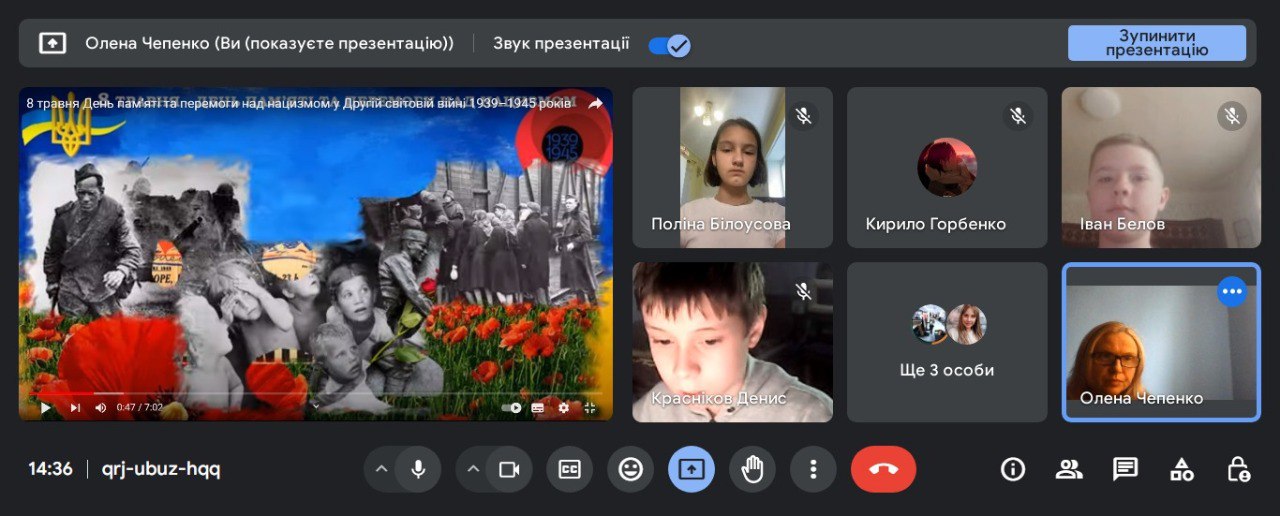Turn off the camera button
This screenshot has height=516, width=1280.
pyautogui.click(x=509, y=470)
